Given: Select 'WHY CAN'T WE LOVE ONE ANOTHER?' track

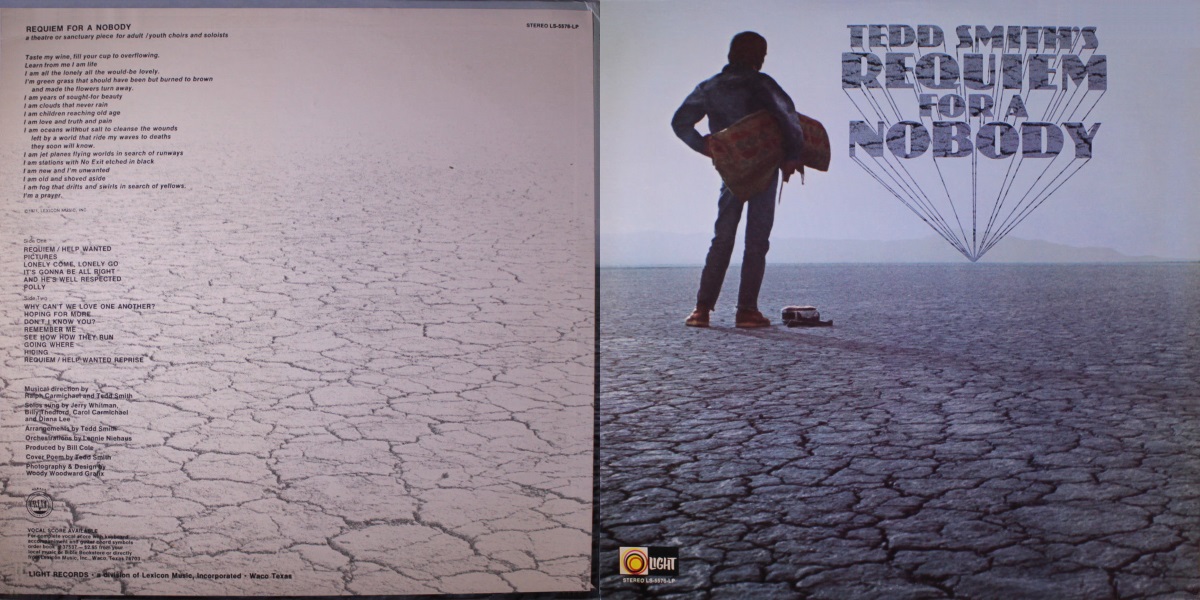Looking at the screenshot, I should (89, 305).
